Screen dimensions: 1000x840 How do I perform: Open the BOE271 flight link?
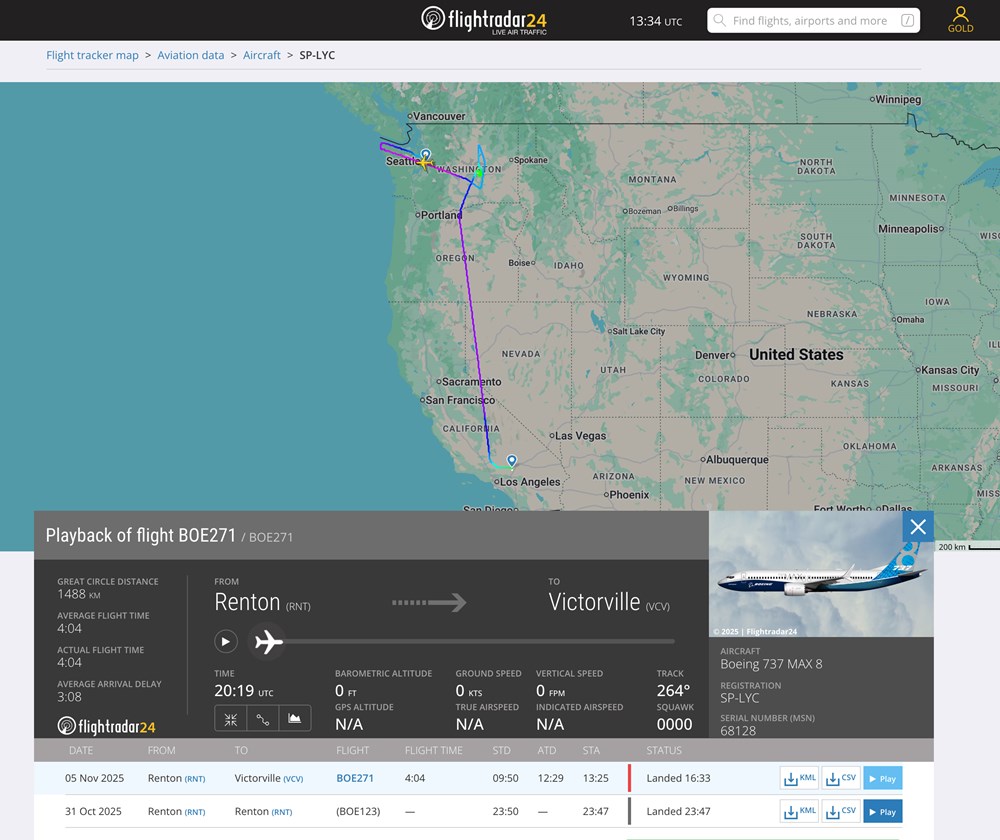tap(355, 778)
